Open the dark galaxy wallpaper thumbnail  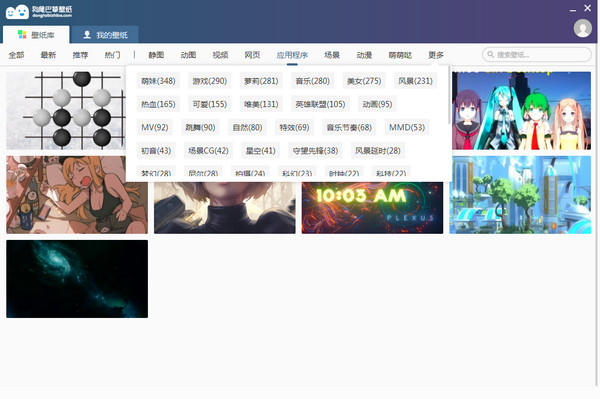(77, 279)
